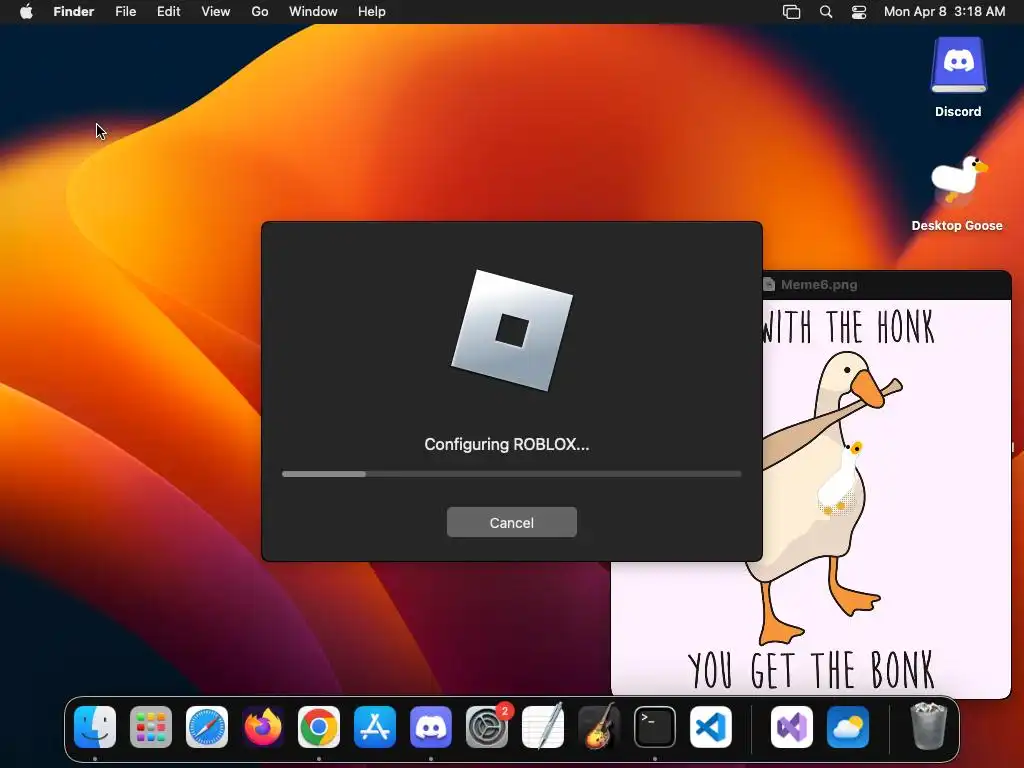1024x768 pixels.
Task: Open Control Center in menu bar
Action: pyautogui.click(x=859, y=12)
